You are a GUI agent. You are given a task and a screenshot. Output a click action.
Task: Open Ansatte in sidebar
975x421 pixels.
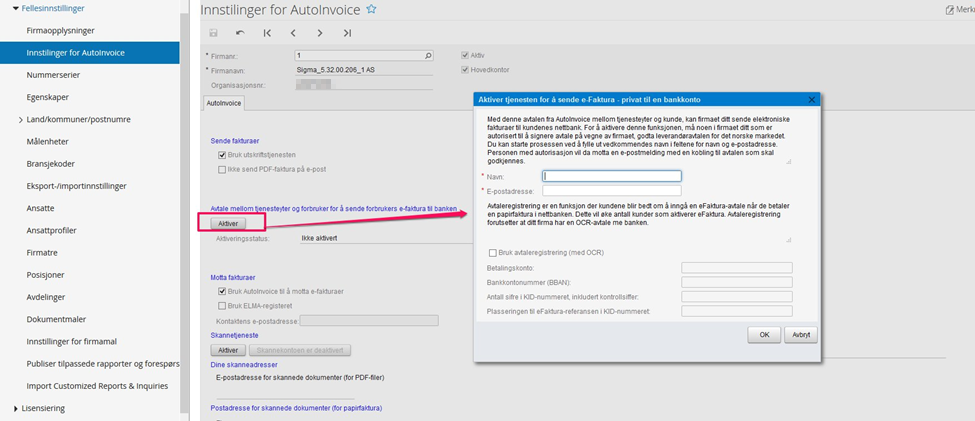pyautogui.click(x=40, y=208)
